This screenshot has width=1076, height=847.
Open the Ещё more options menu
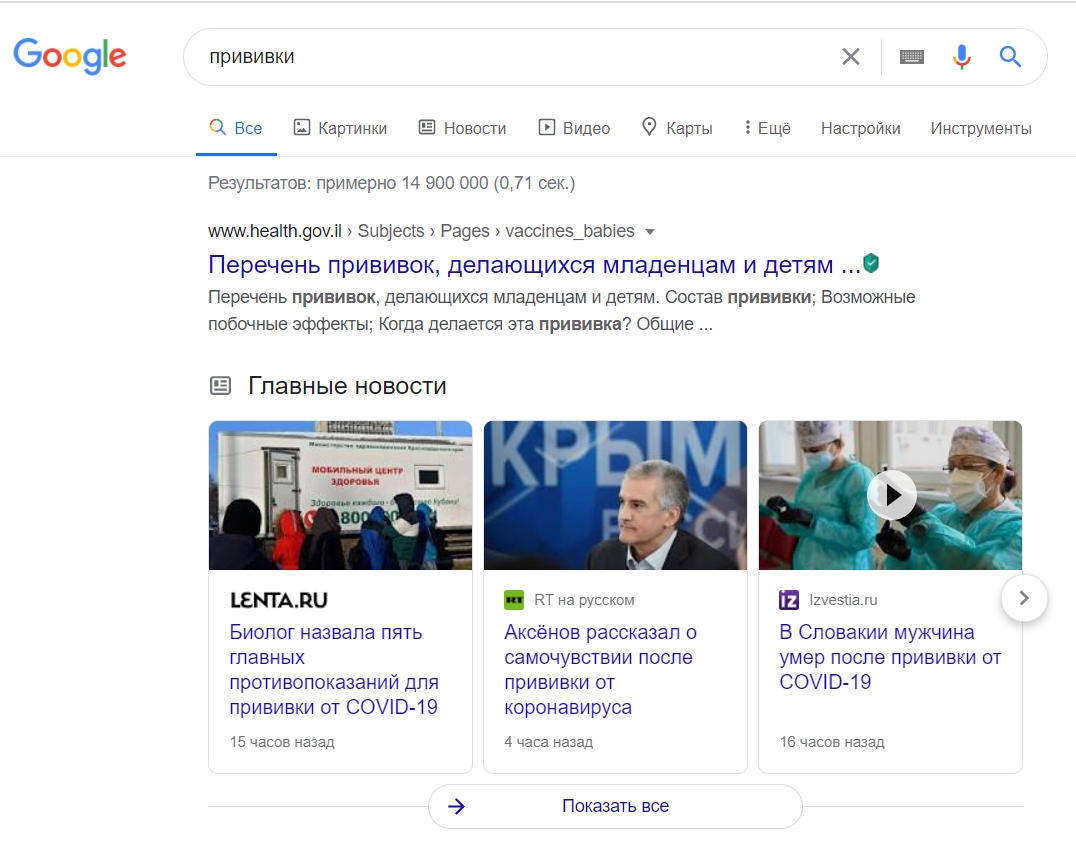pos(766,128)
